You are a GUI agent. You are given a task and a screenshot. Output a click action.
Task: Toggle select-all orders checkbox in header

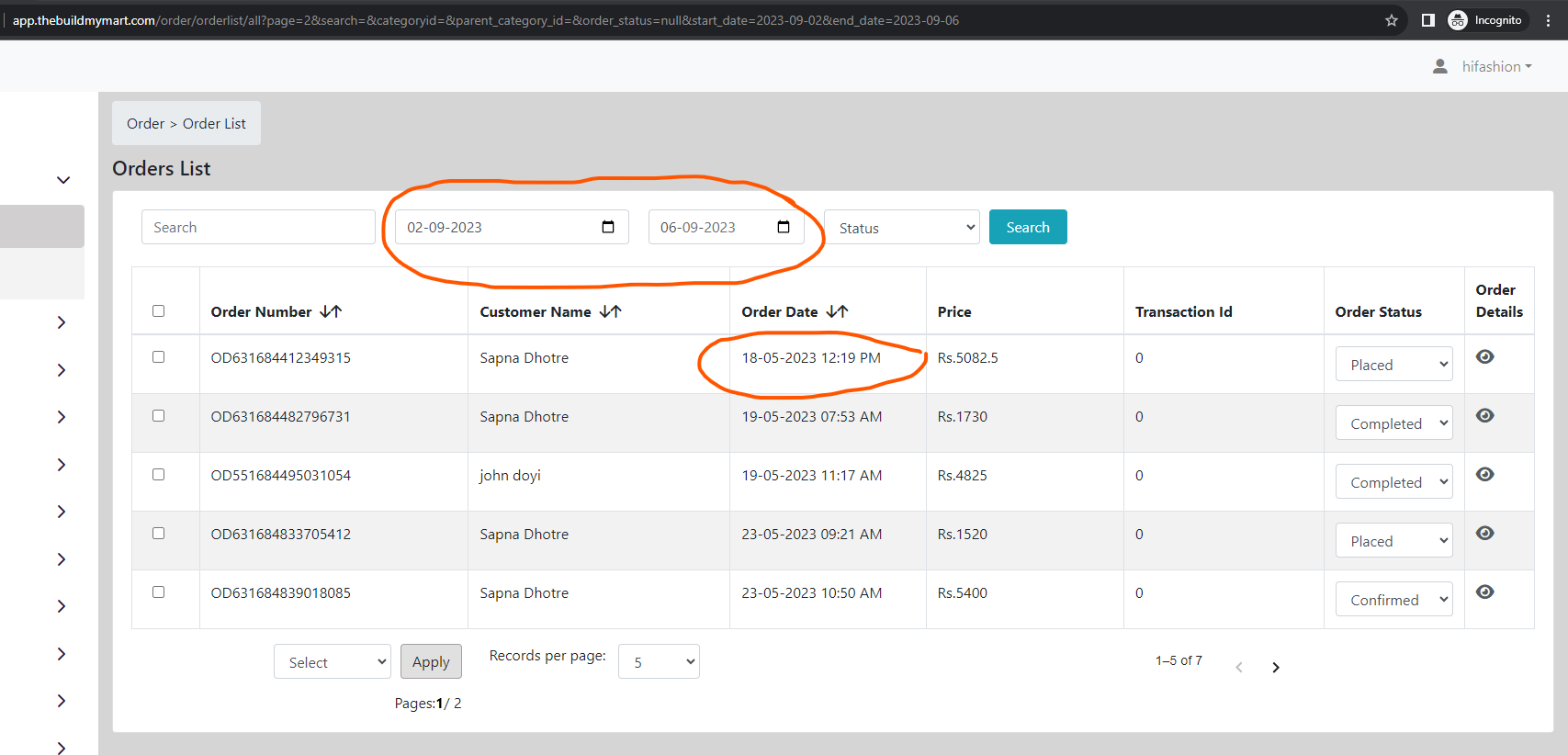coord(158,311)
